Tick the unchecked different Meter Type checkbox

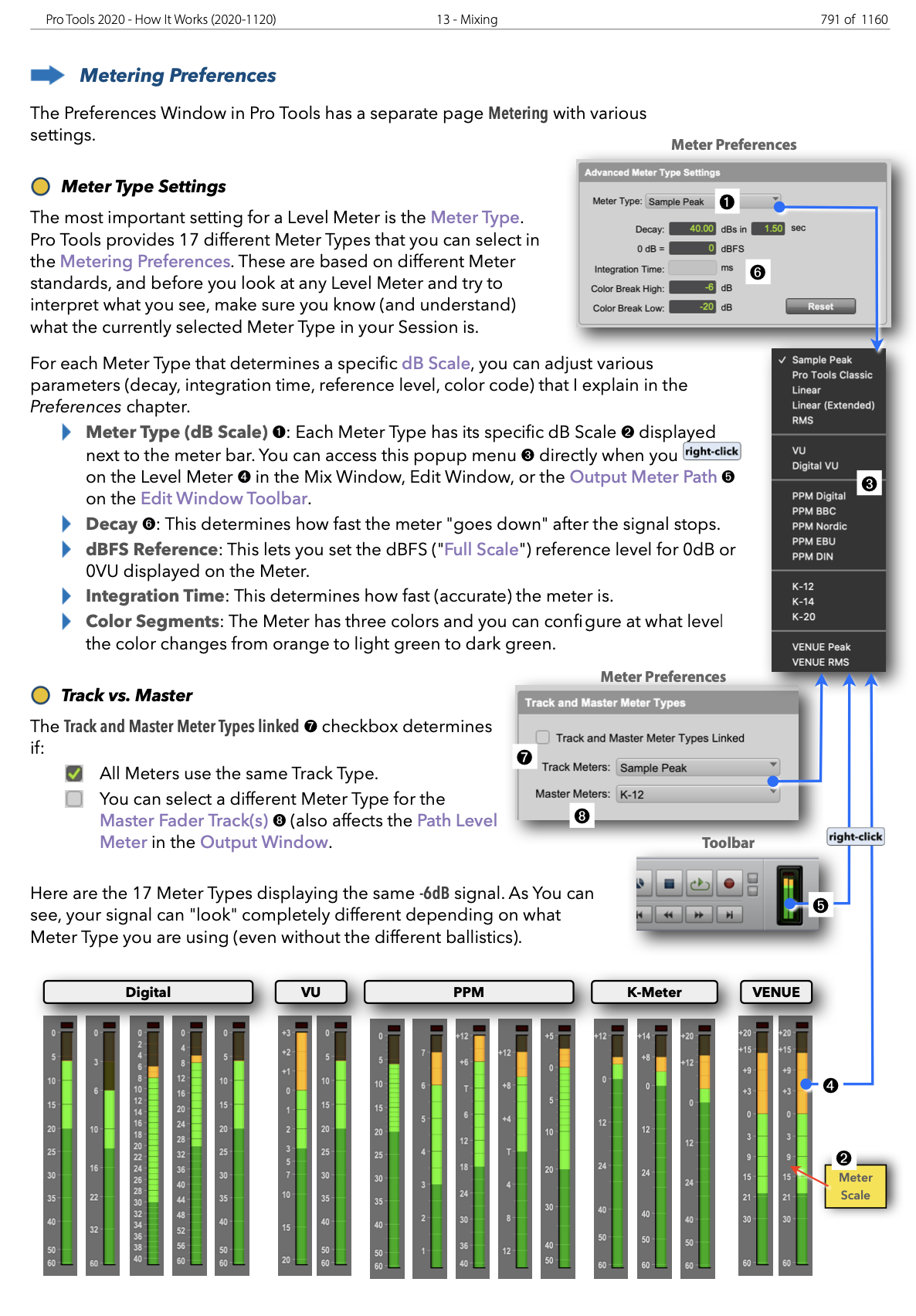[74, 799]
